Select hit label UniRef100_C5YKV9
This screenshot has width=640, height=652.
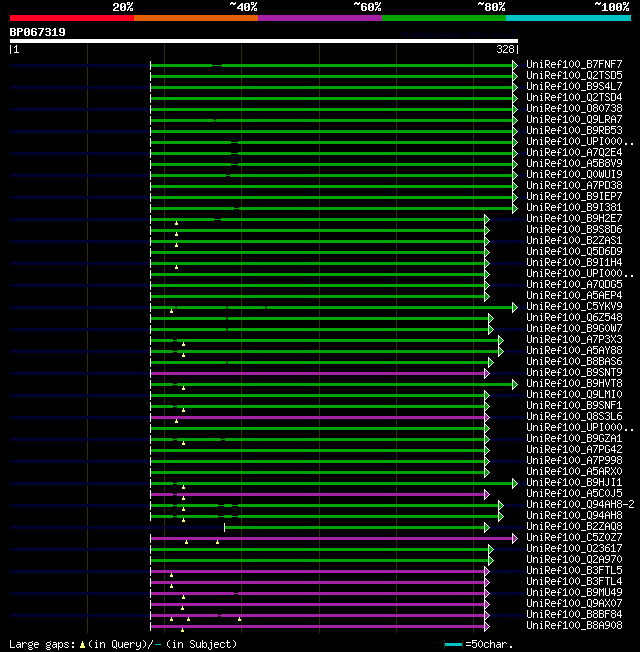pyautogui.click(x=574, y=307)
